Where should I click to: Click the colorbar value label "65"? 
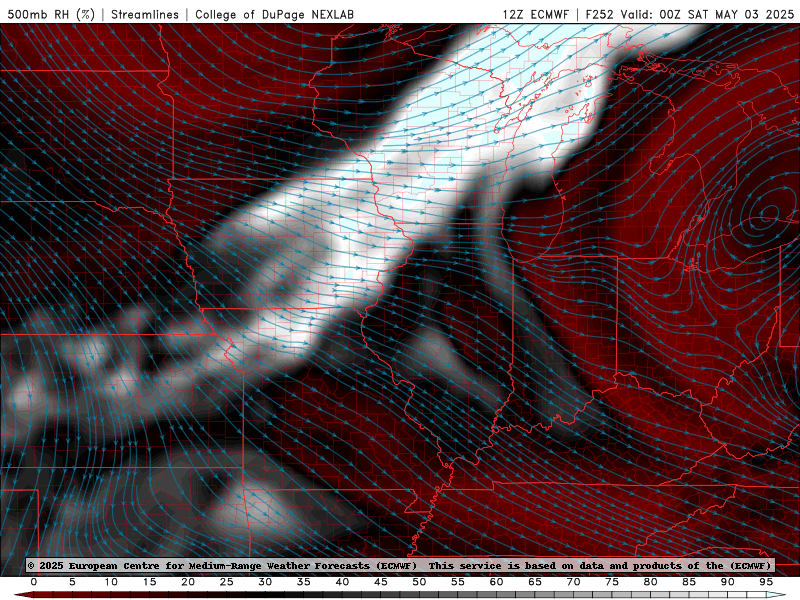(x=535, y=582)
